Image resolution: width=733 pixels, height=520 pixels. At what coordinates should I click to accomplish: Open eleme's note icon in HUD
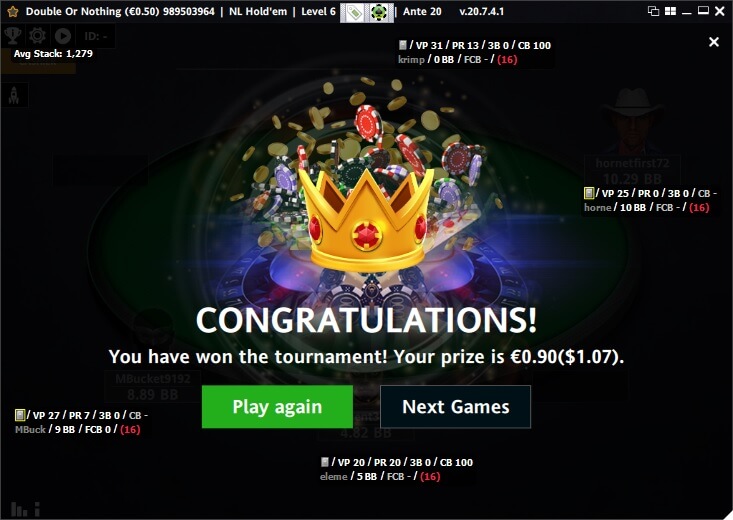click(325, 462)
